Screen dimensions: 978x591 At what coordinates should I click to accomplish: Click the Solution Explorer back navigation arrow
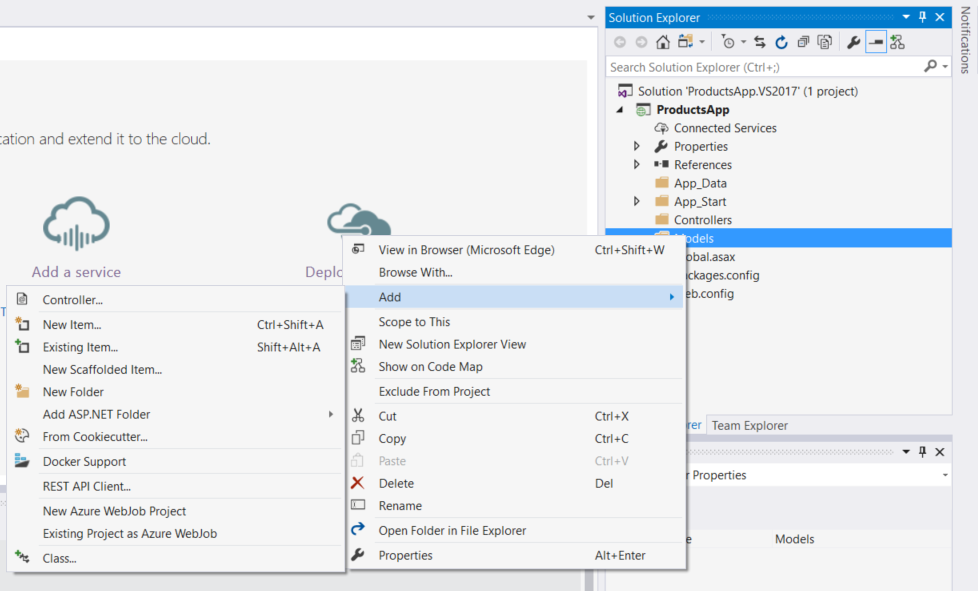pos(619,42)
